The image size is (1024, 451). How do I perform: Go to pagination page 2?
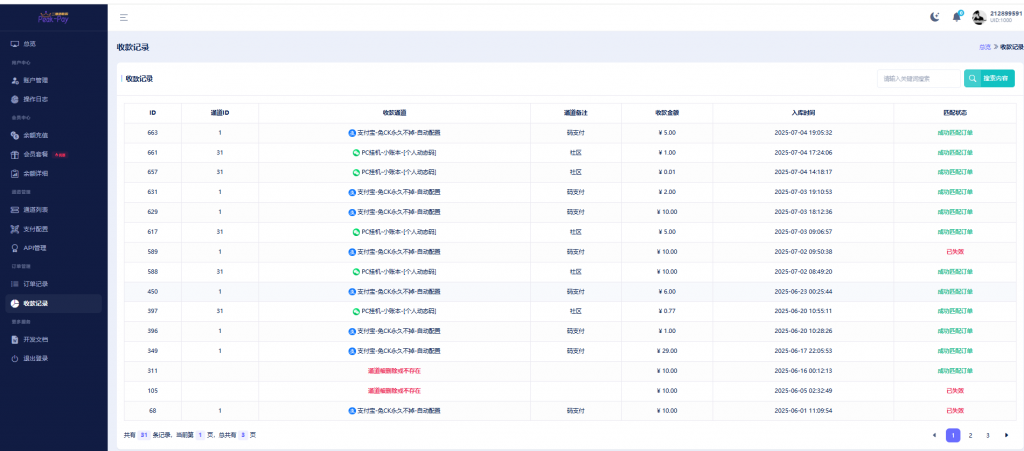(970, 435)
